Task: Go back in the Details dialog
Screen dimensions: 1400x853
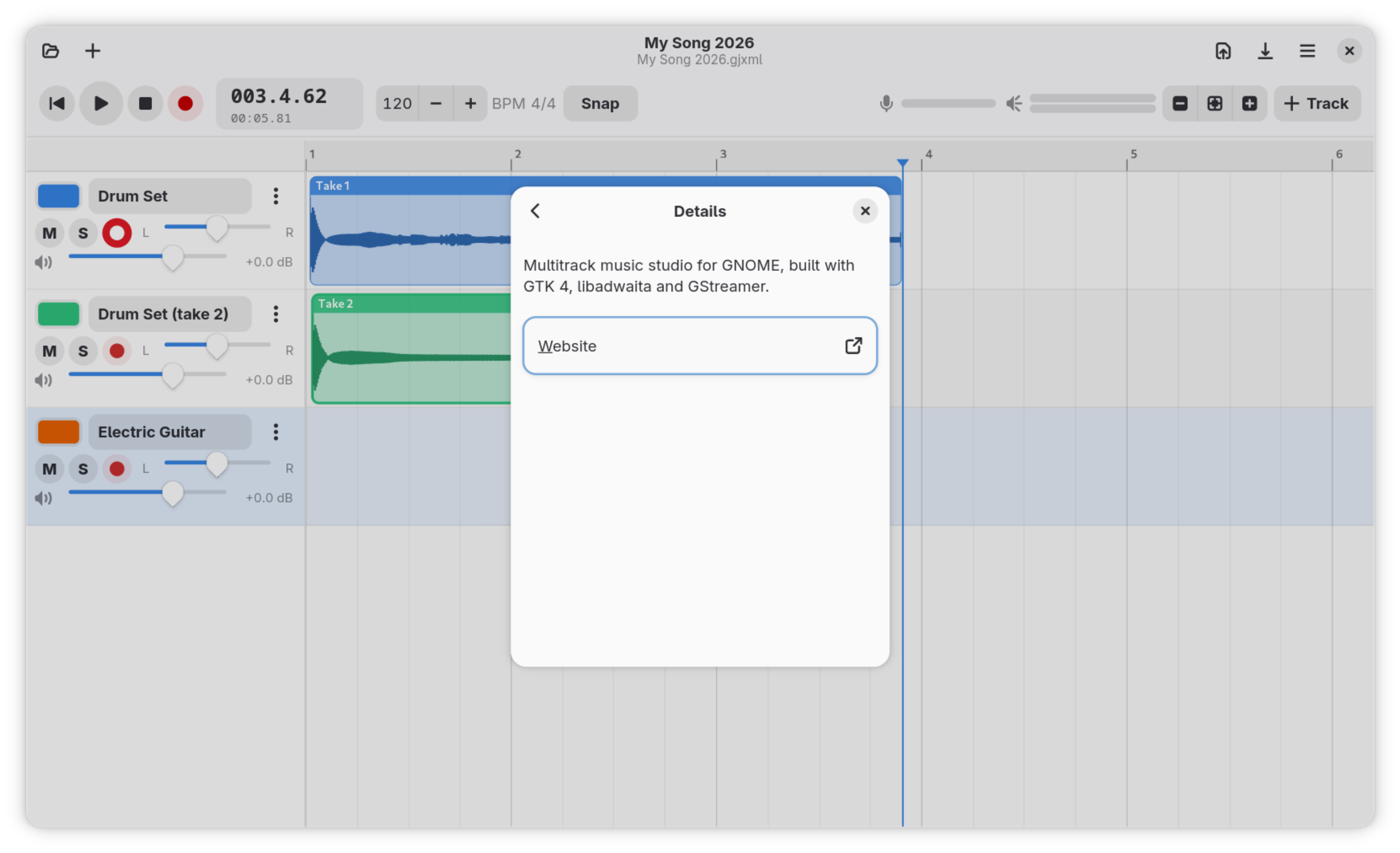Action: pos(535,211)
